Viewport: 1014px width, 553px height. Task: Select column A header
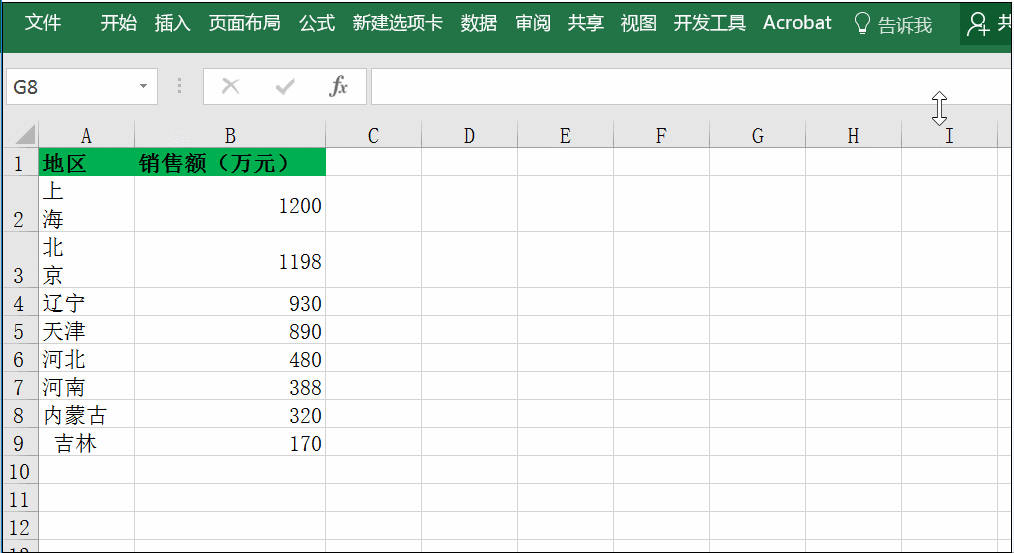[87, 136]
